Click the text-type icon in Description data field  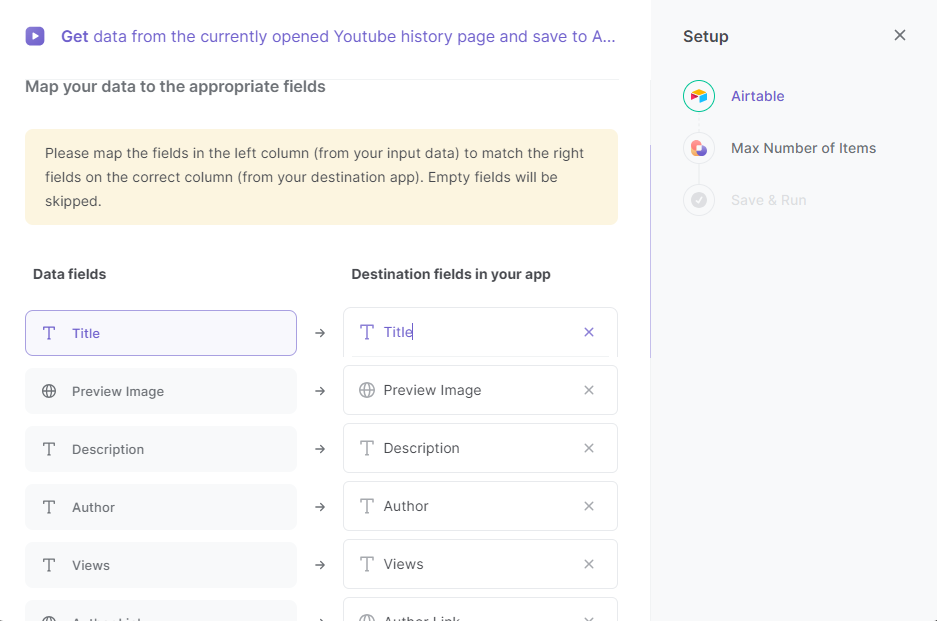point(49,449)
